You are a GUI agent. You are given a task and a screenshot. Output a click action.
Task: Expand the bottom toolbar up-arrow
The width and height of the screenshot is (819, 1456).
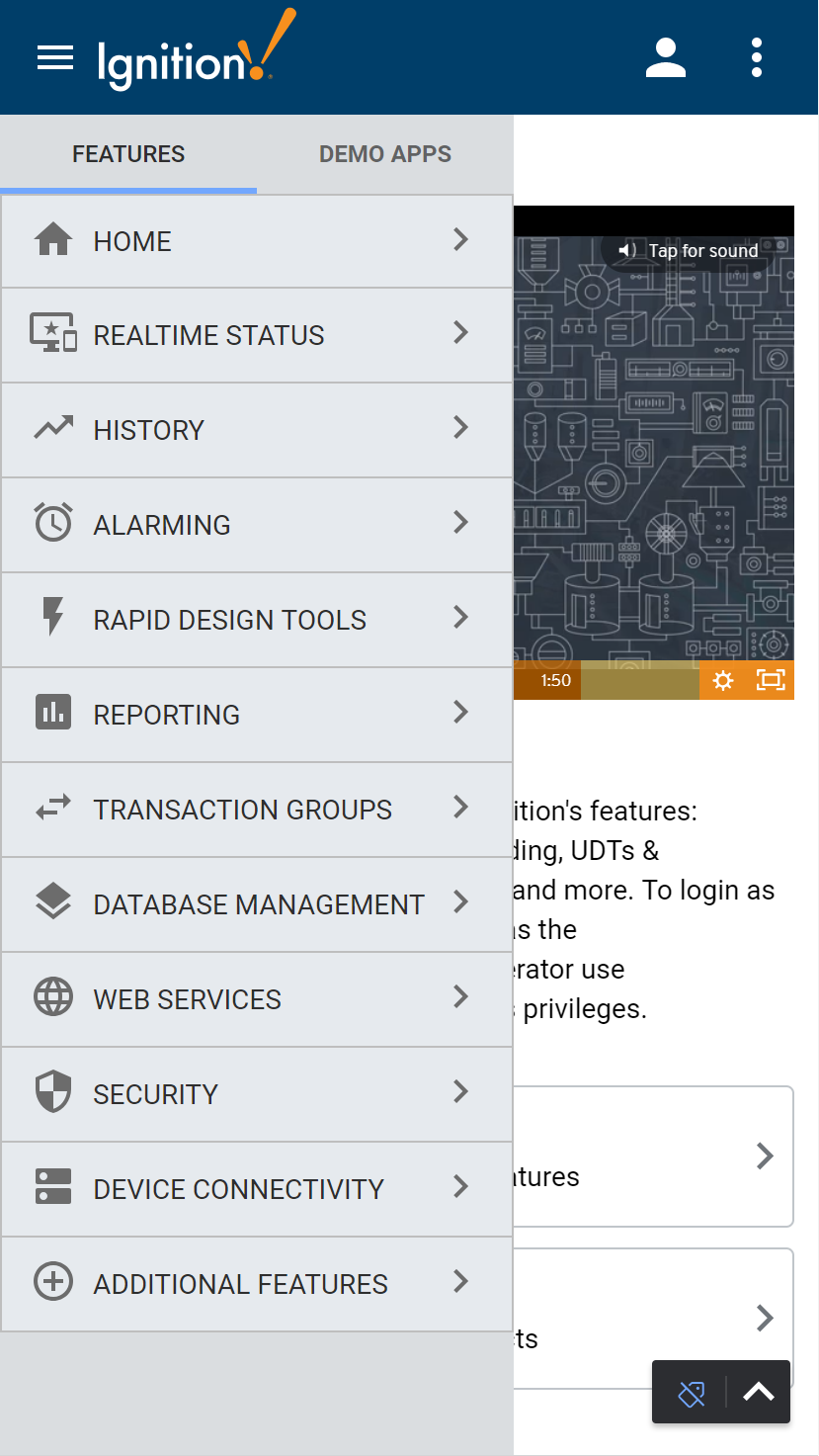pos(759,1393)
